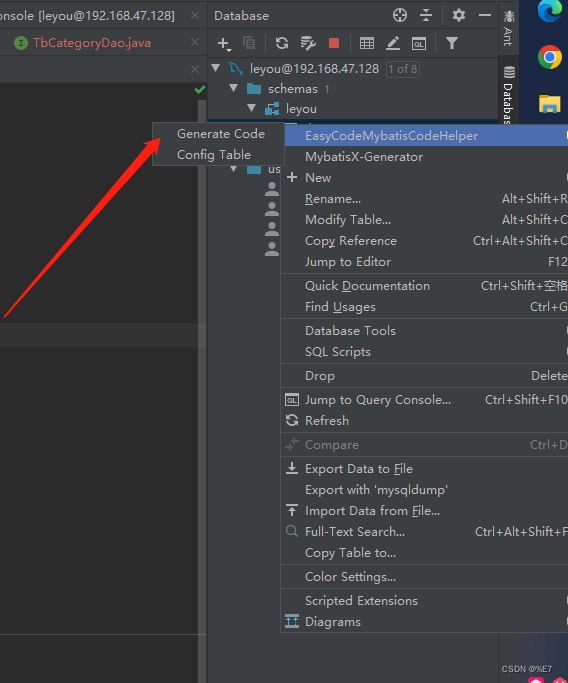Screen dimensions: 568x683
Task: Open the New submenu
Action: (x=424, y=178)
